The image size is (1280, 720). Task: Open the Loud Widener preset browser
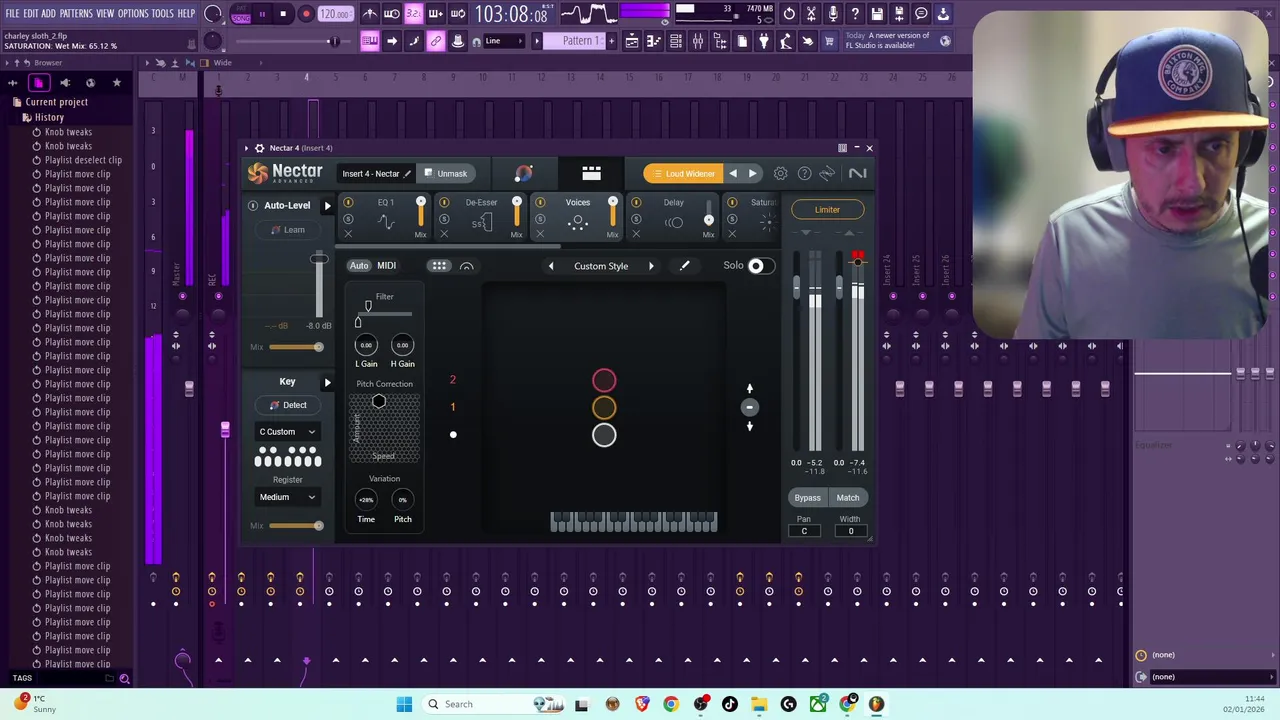683,174
